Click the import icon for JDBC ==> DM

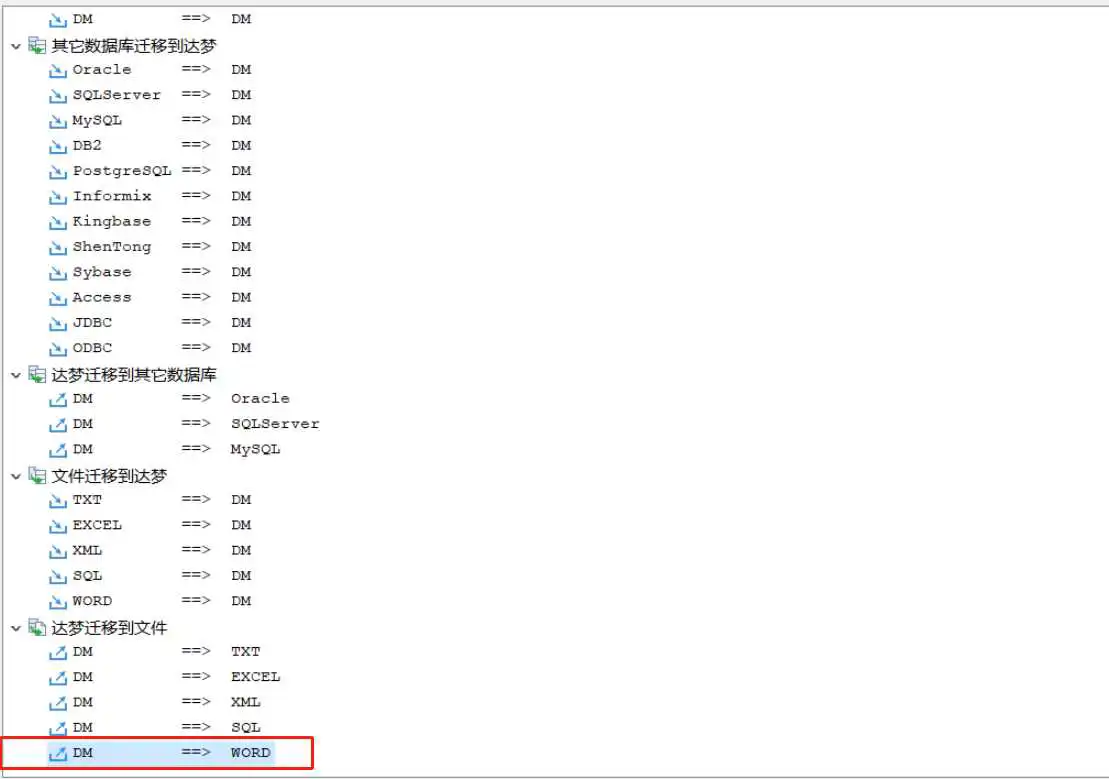tap(58, 323)
